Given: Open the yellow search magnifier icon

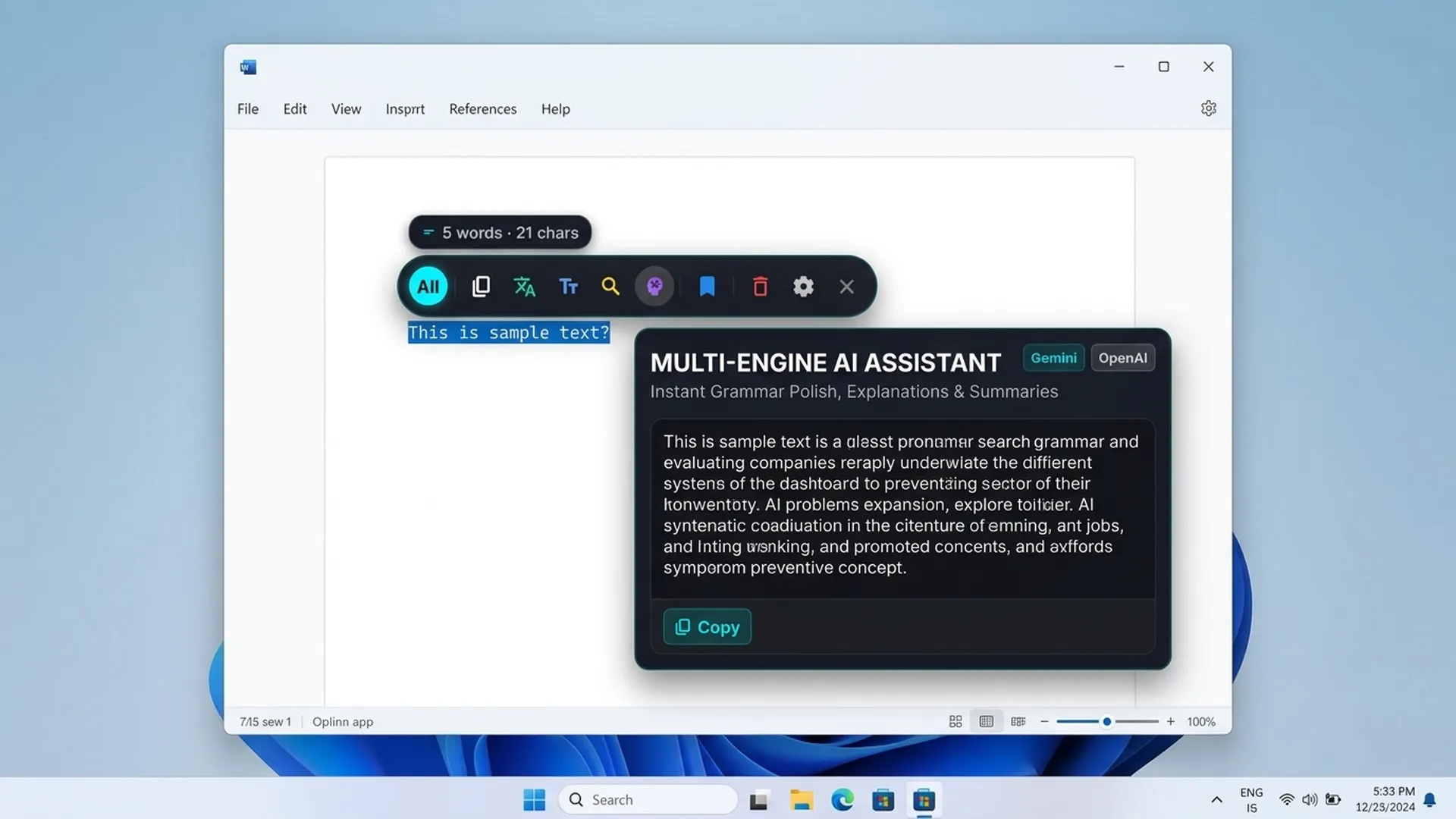Looking at the screenshot, I should (610, 287).
